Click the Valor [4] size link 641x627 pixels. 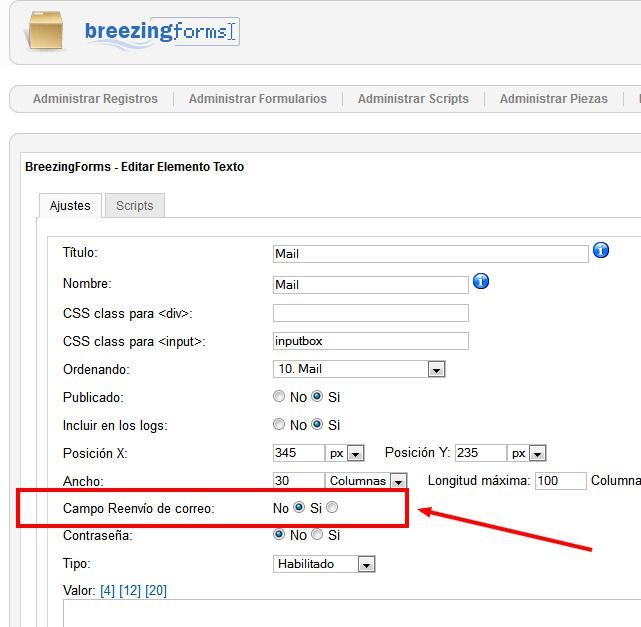(108, 591)
